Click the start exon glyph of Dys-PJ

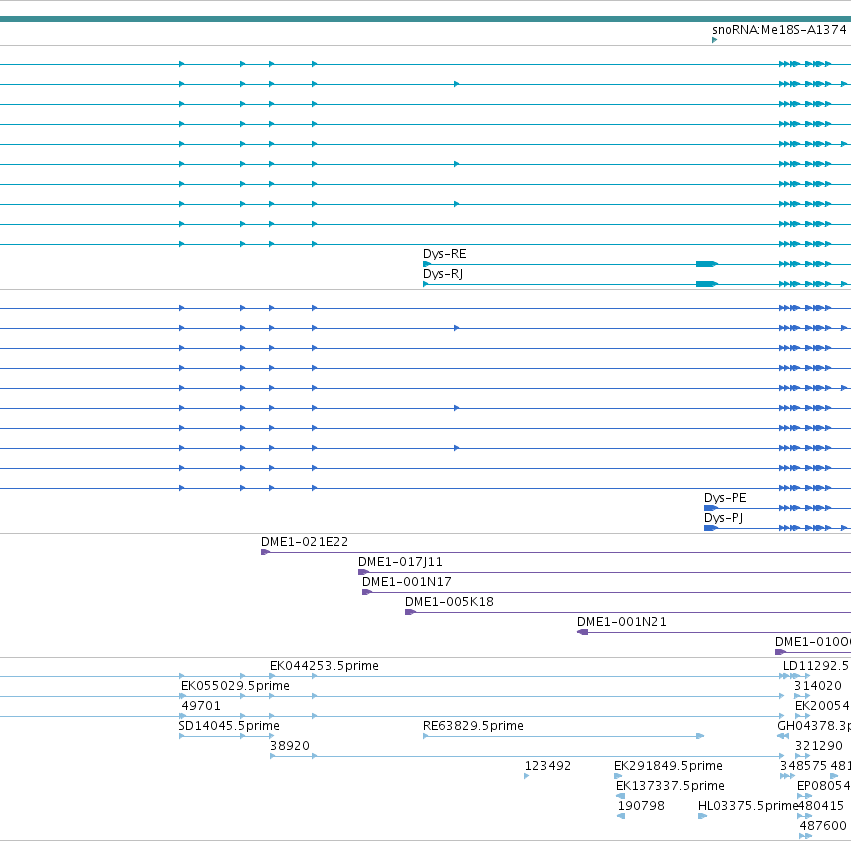[710, 528]
